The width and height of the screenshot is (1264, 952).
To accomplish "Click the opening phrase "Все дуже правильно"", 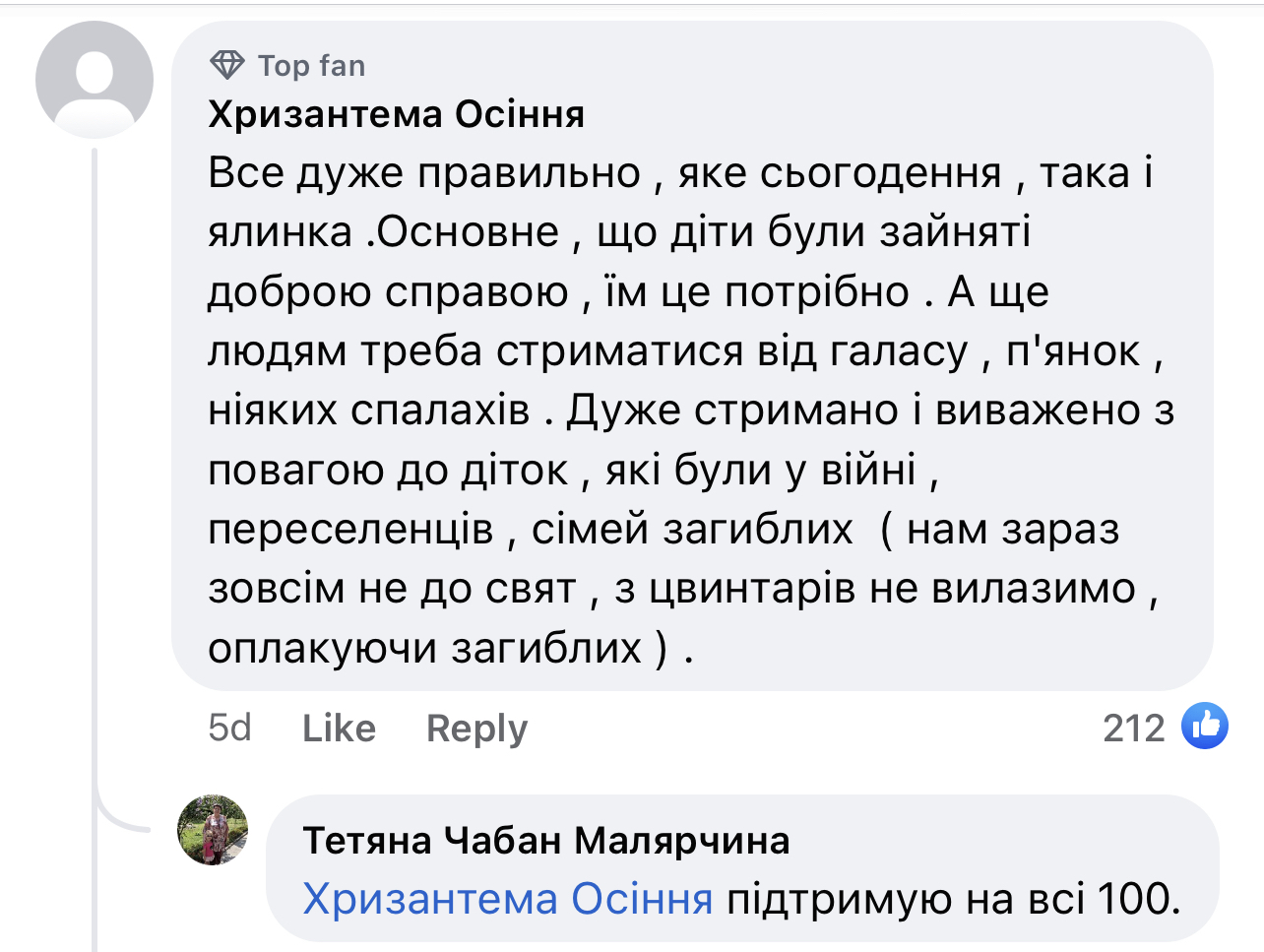I will pyautogui.click(x=424, y=173).
